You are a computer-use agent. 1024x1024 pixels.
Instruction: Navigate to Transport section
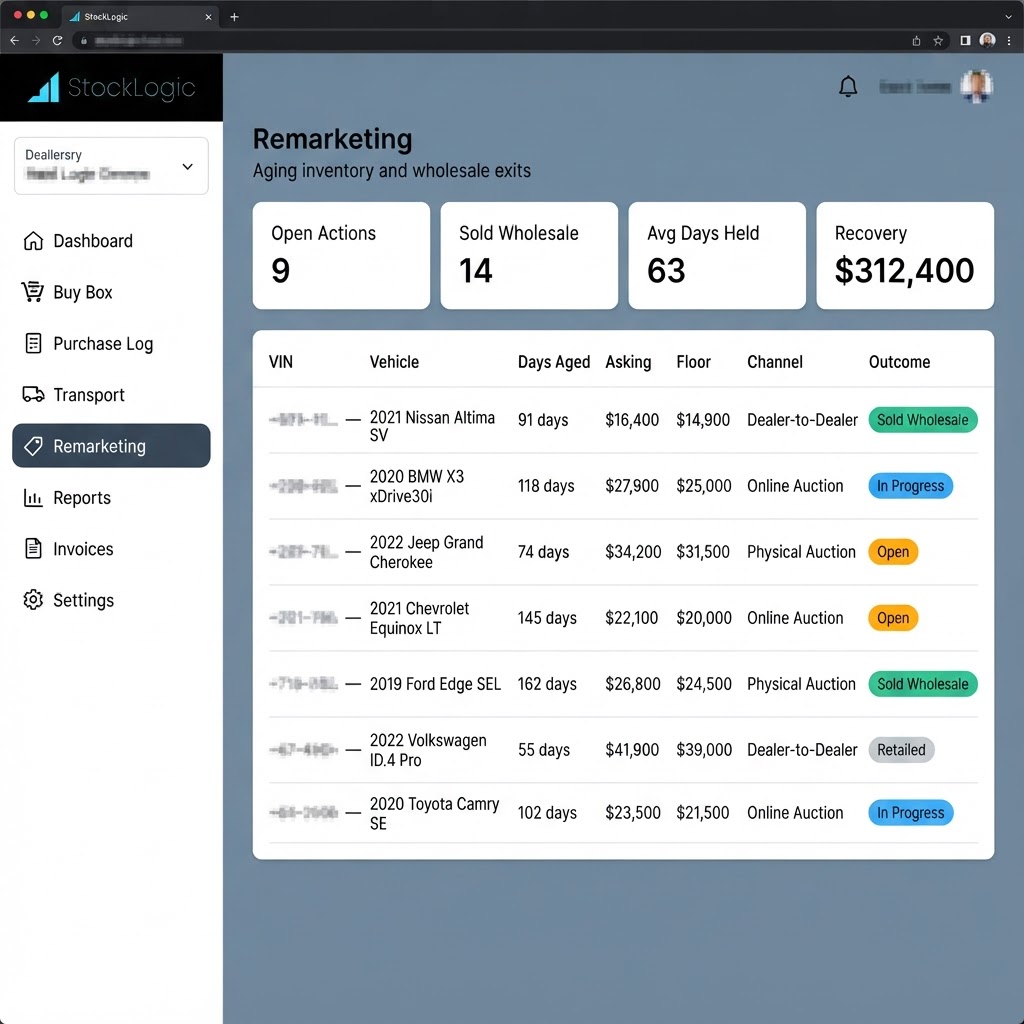(x=112, y=394)
